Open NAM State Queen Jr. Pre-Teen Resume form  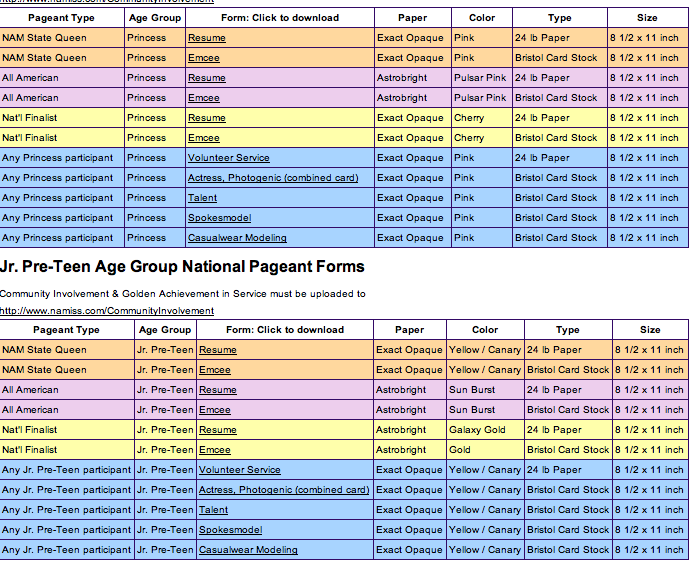pyautogui.click(x=218, y=350)
